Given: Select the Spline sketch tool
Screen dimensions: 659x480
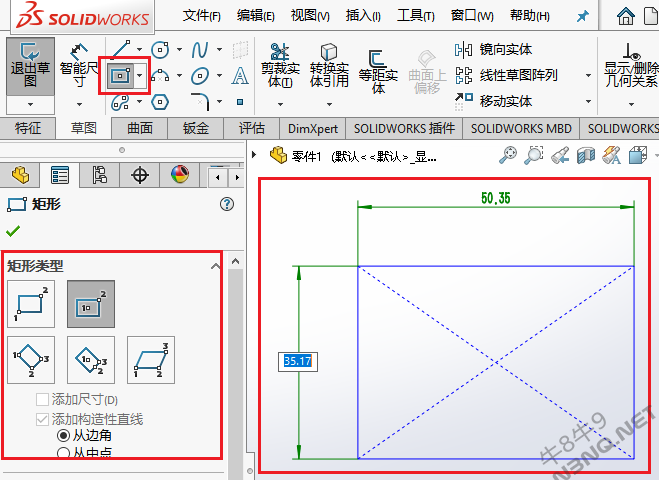Looking at the screenshot, I should pyautogui.click(x=200, y=50).
